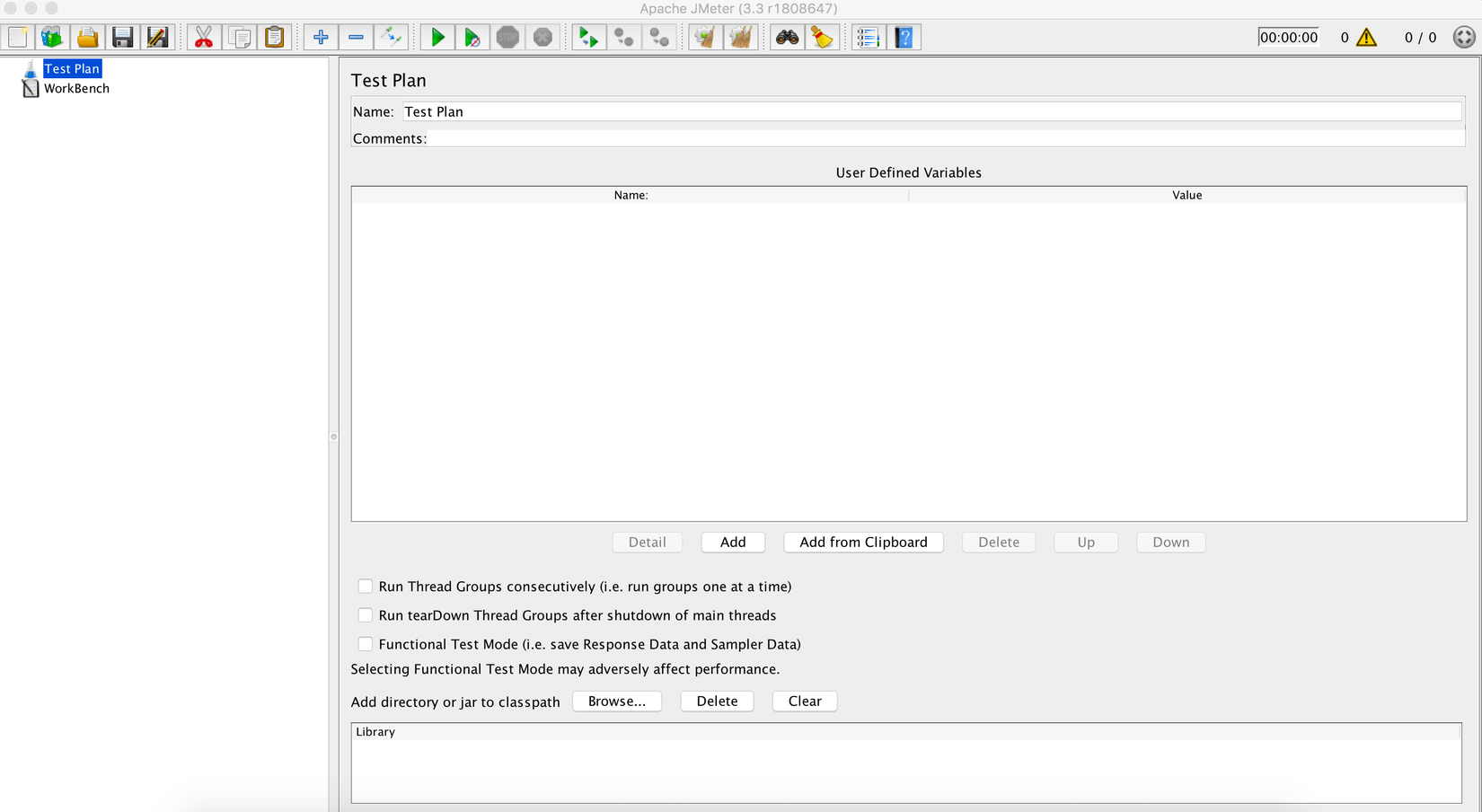The image size is (1482, 812).
Task: Open the Templates icon
Action: (52, 37)
